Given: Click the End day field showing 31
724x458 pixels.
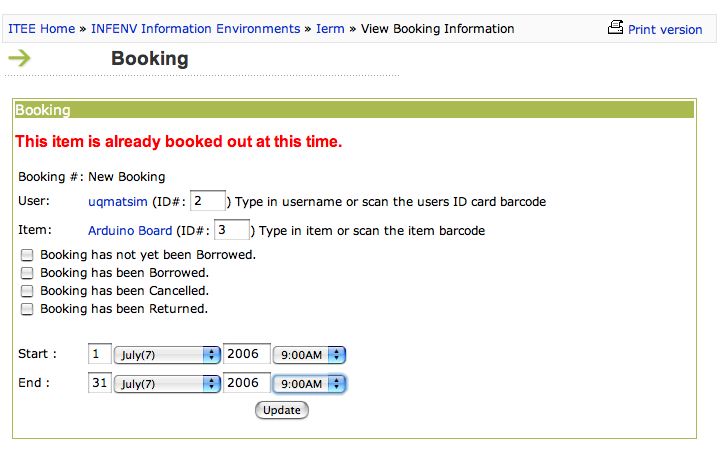Looking at the screenshot, I should pyautogui.click(x=100, y=383).
